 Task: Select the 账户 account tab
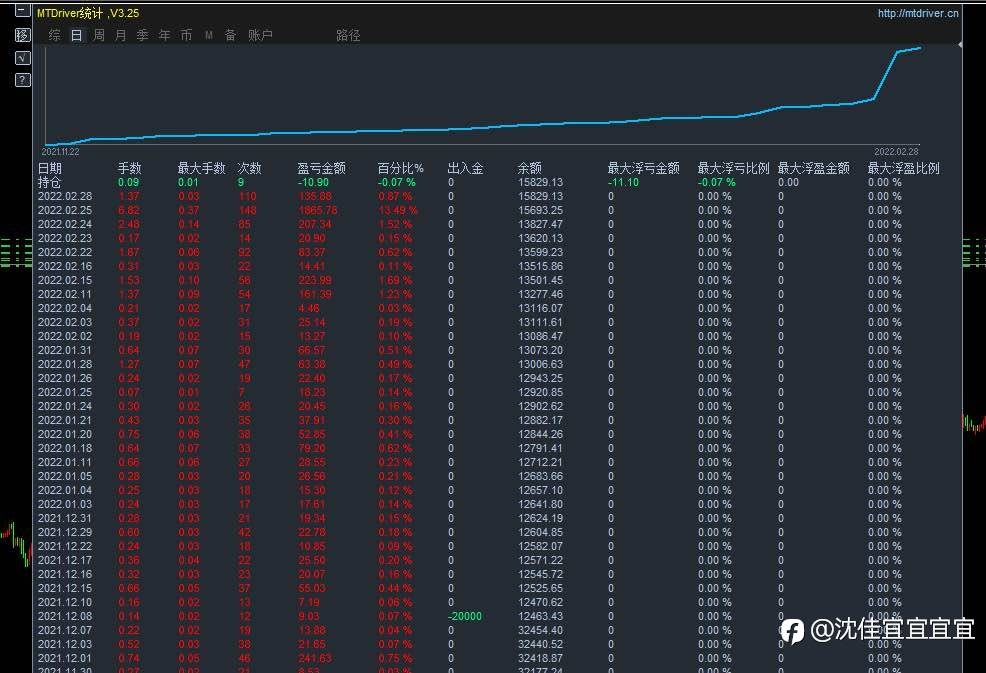point(260,35)
